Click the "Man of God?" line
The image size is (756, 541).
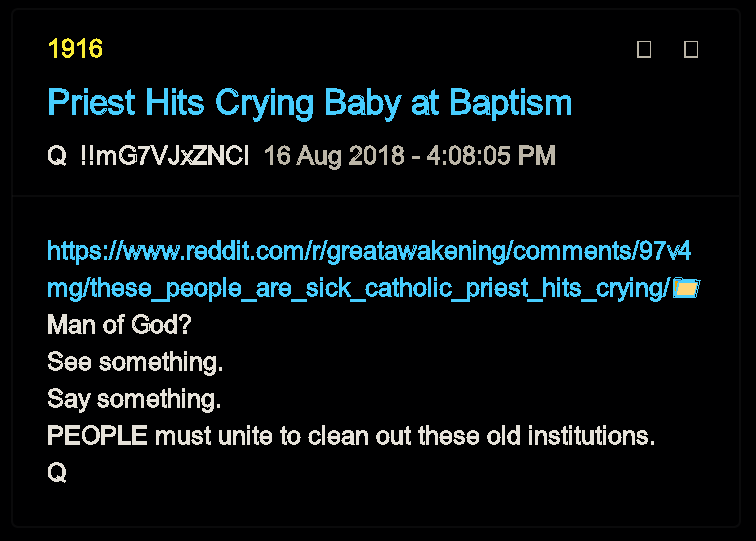(x=119, y=325)
